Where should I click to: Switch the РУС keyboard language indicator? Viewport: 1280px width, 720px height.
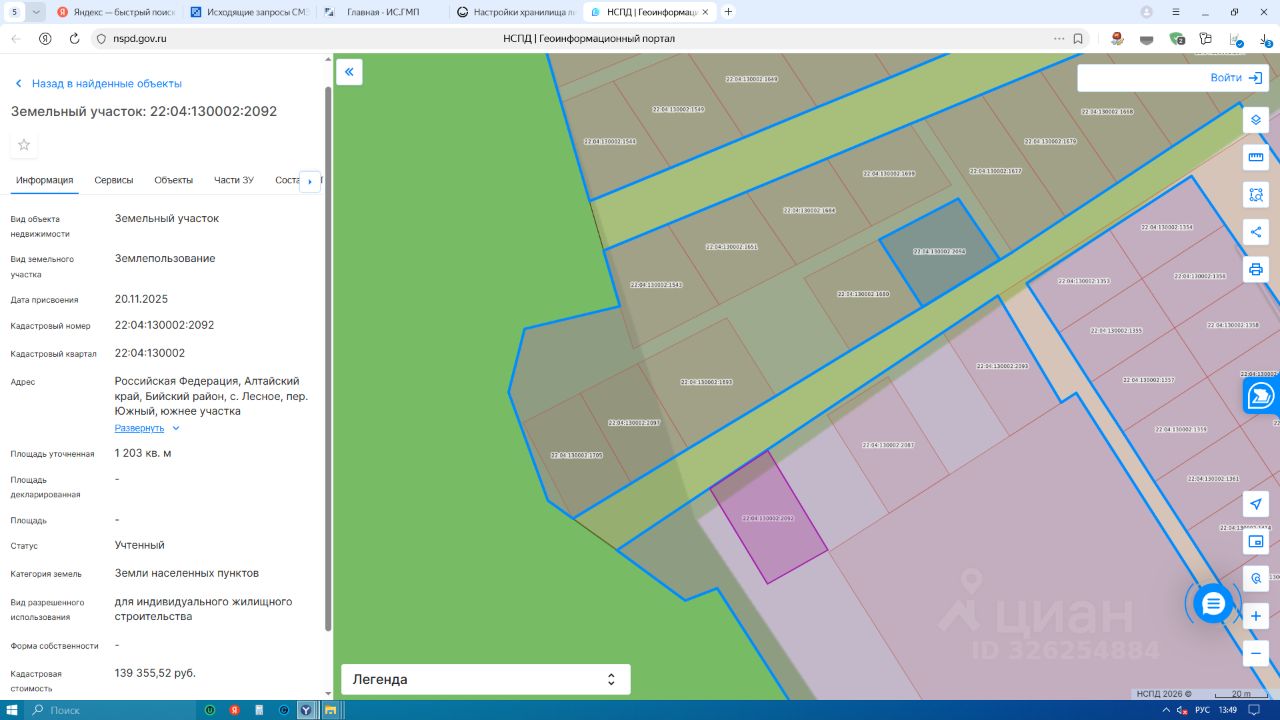pos(1202,710)
